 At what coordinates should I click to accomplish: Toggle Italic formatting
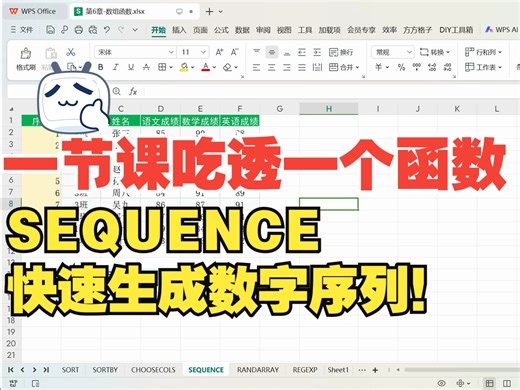coord(116,67)
